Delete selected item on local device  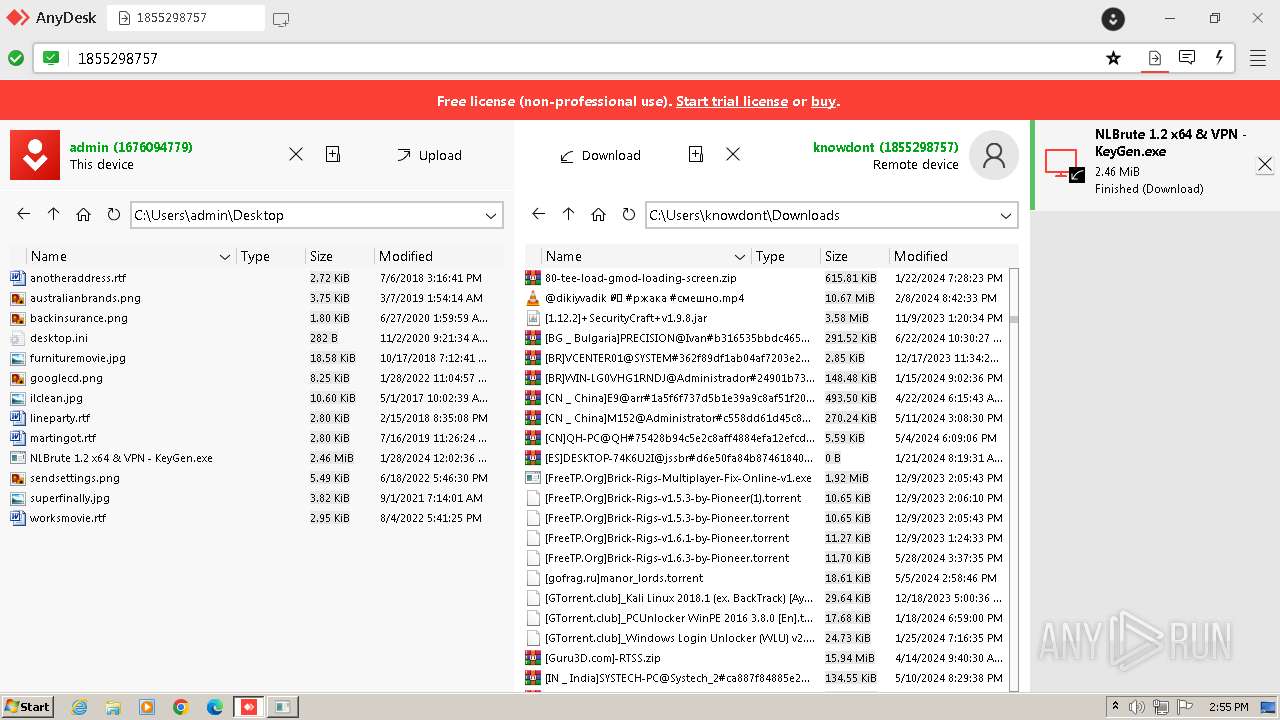[x=296, y=154]
